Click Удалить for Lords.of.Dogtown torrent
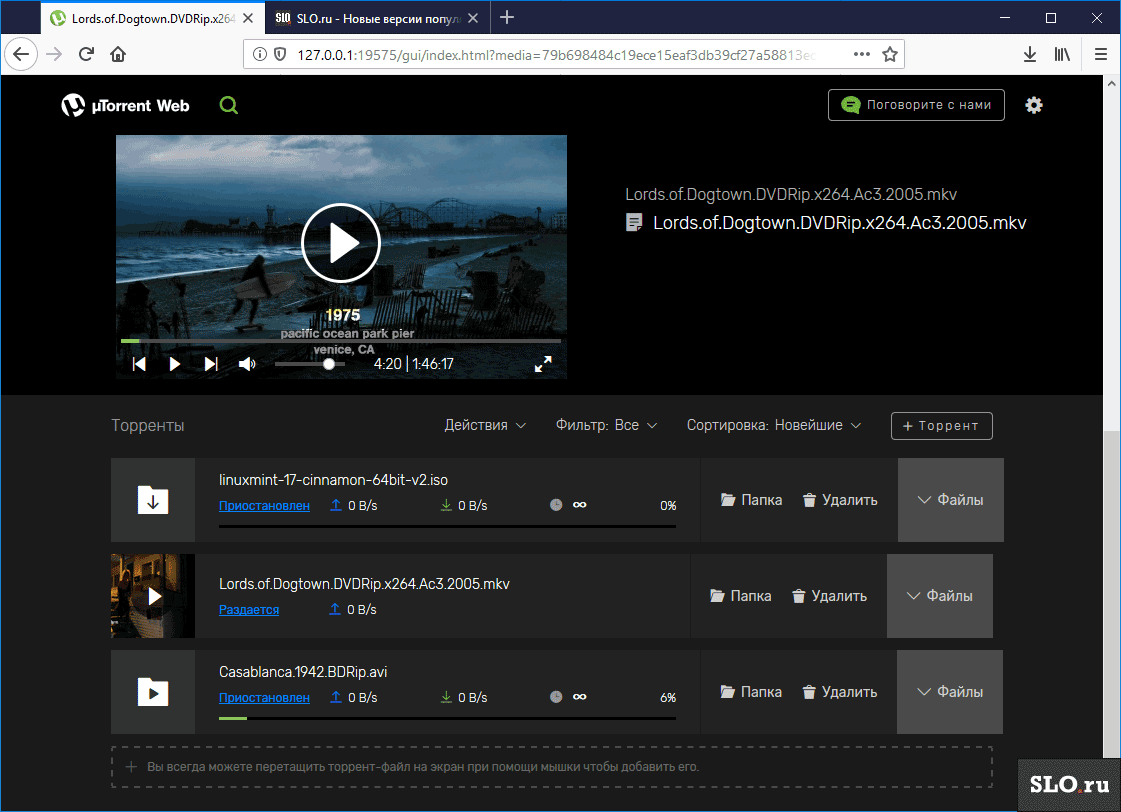Viewport: 1121px width, 812px height. [x=829, y=596]
